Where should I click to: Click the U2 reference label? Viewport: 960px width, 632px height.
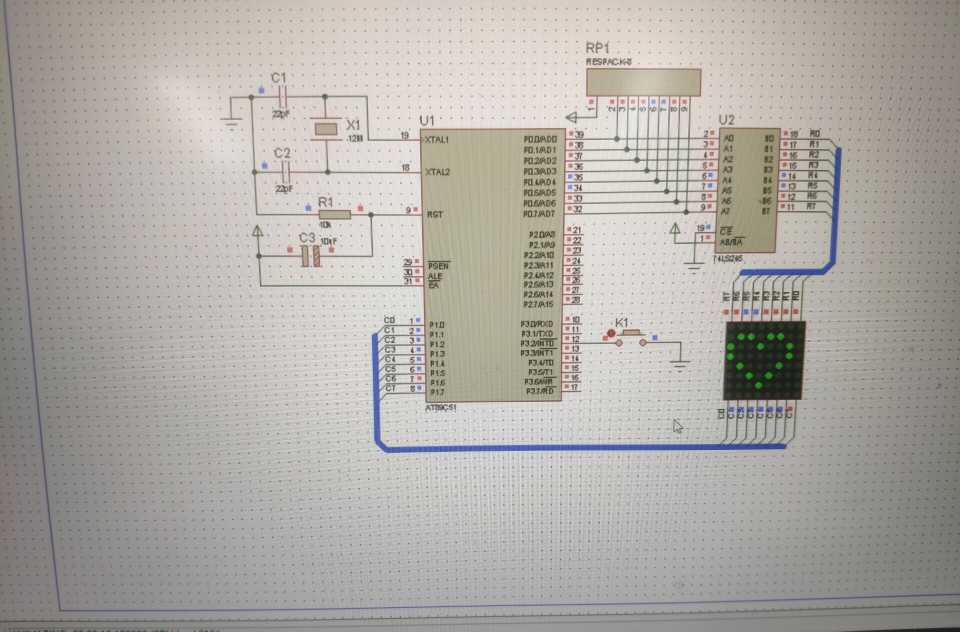(x=726, y=120)
